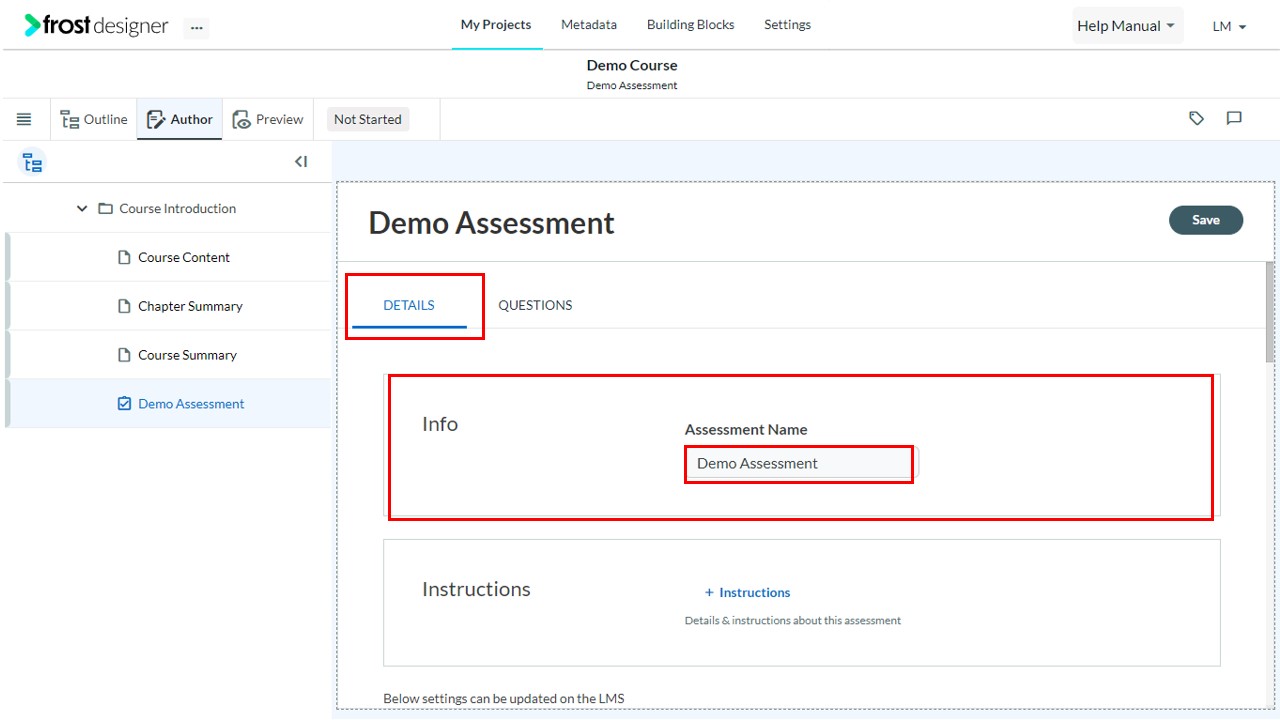Click the tag icon in toolbar
The height and width of the screenshot is (720, 1280).
click(x=1196, y=118)
